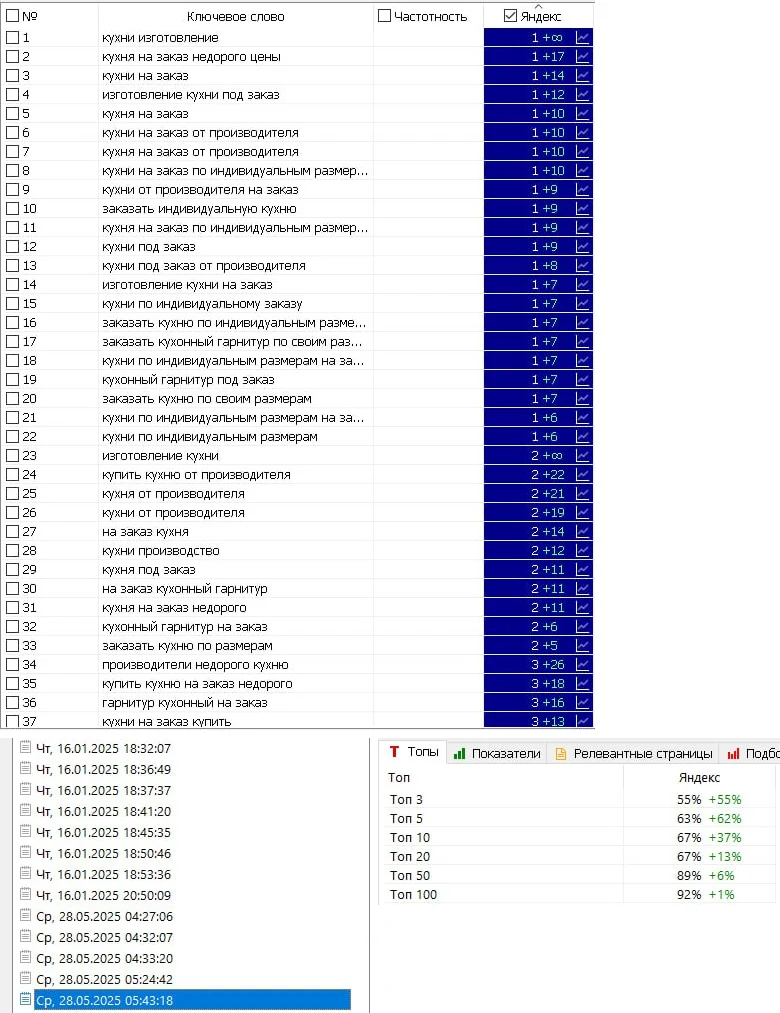Click the Топ 50 value "89%"
Viewport: 780px width, 1013px height.
(x=689, y=876)
